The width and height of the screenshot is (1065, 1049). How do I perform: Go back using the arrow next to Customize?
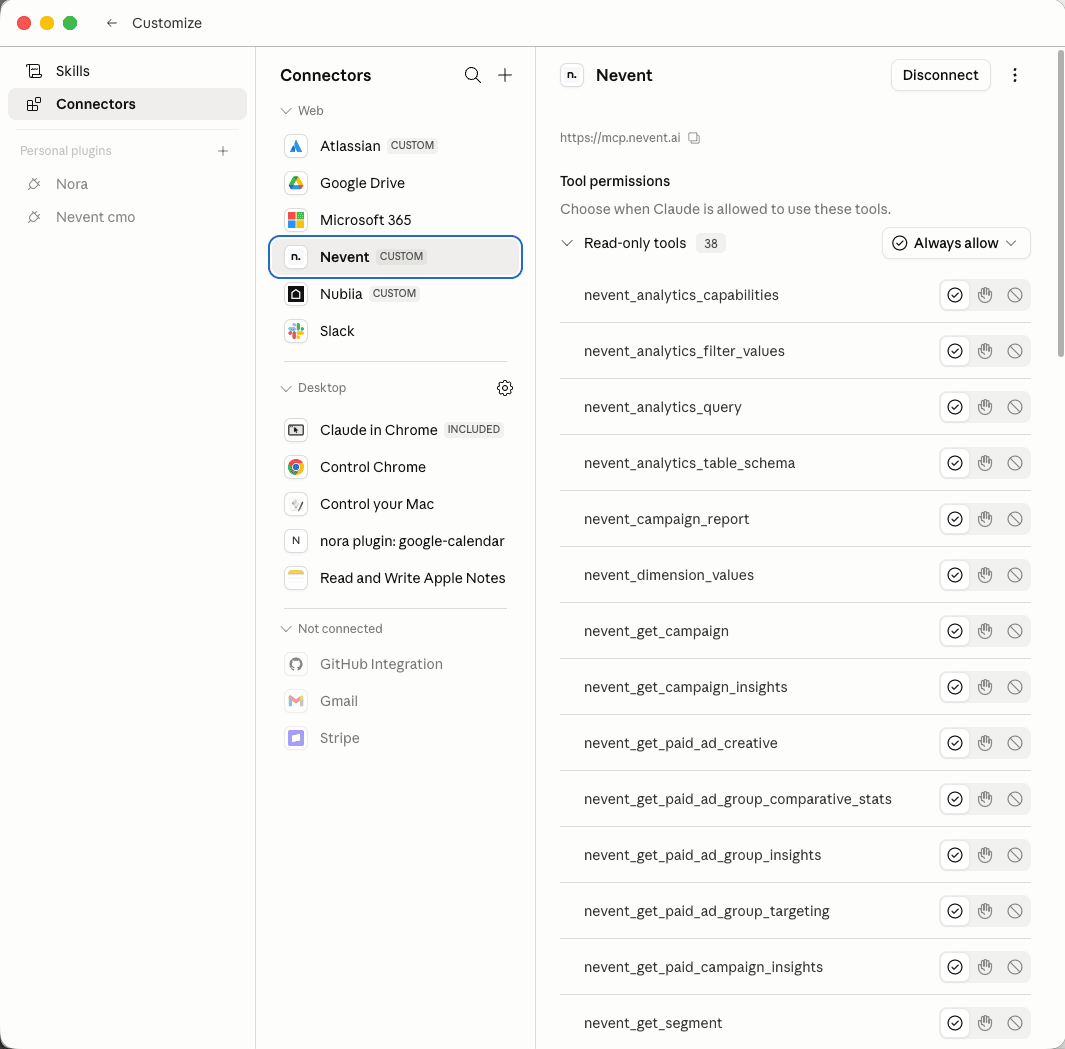pyautogui.click(x=112, y=23)
